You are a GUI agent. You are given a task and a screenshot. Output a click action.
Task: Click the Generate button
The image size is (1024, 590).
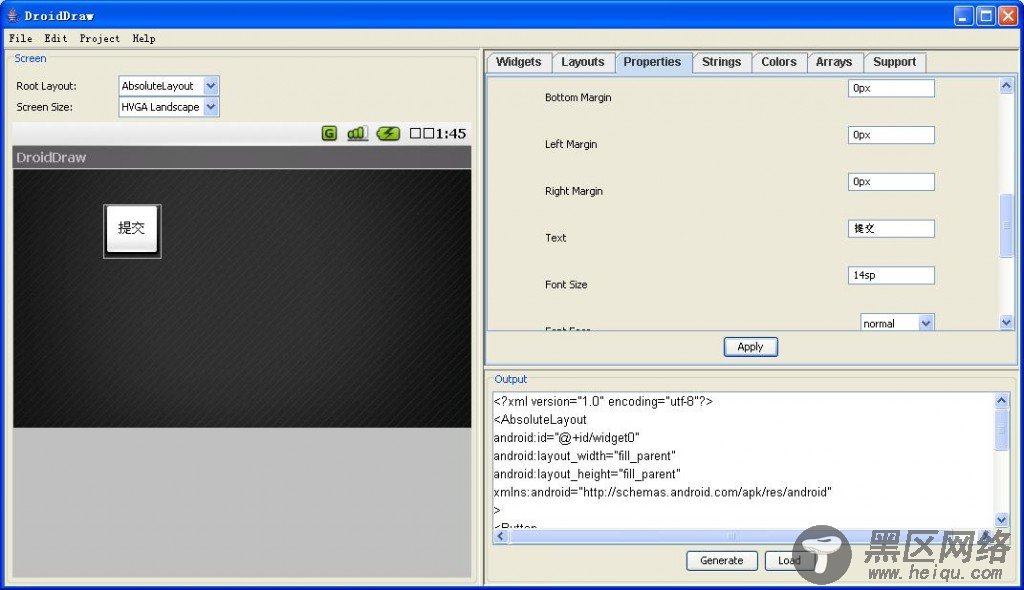[722, 561]
